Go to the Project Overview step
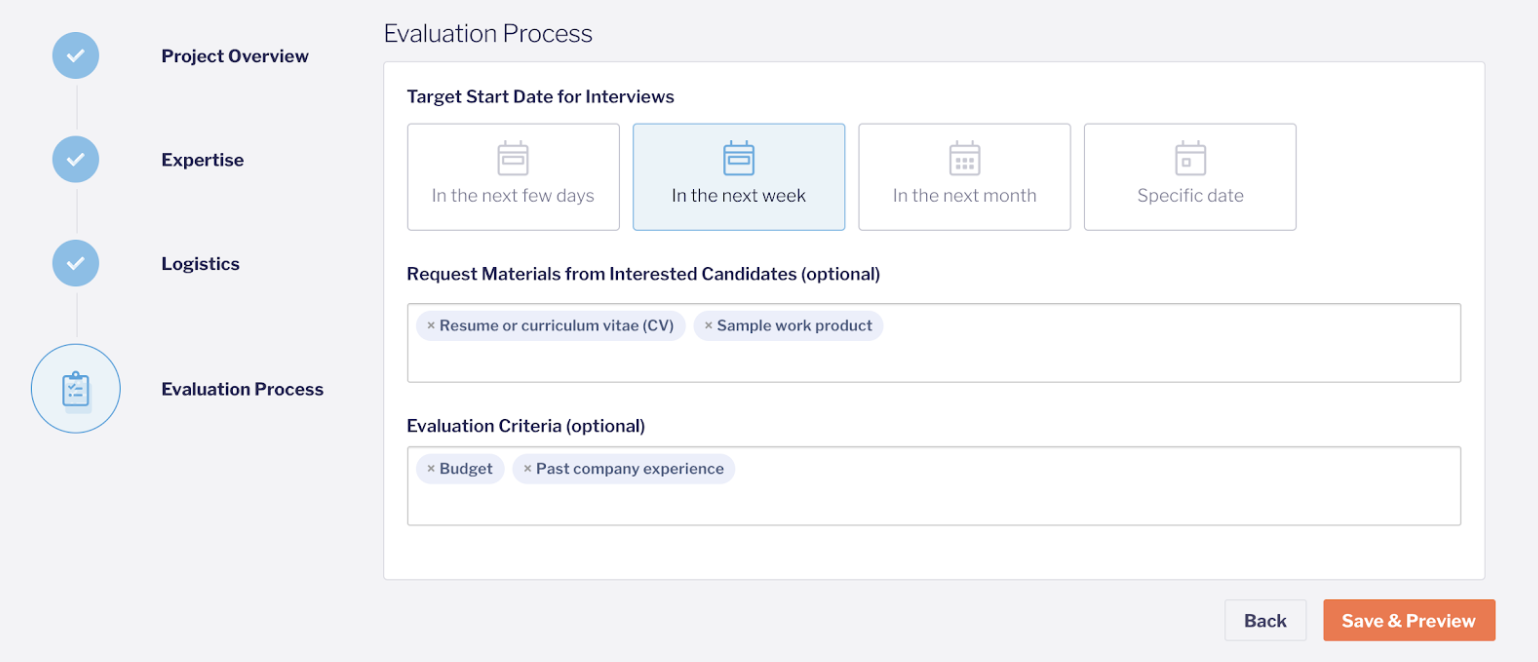Viewport: 1538px width, 662px height. [235, 56]
